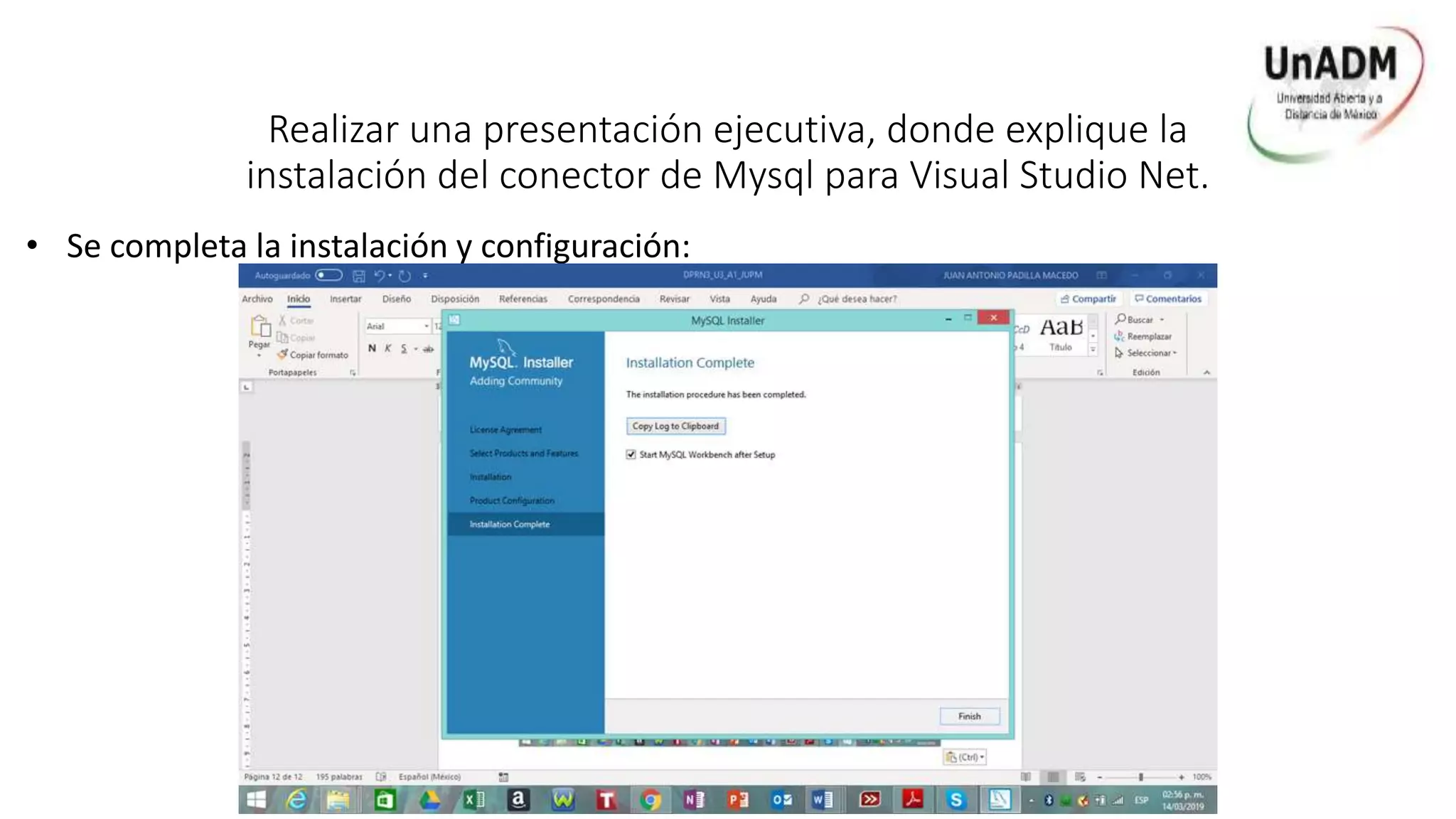Click the zoom in plus button in Word
This screenshot has height=819, width=1456.
(x=1182, y=777)
